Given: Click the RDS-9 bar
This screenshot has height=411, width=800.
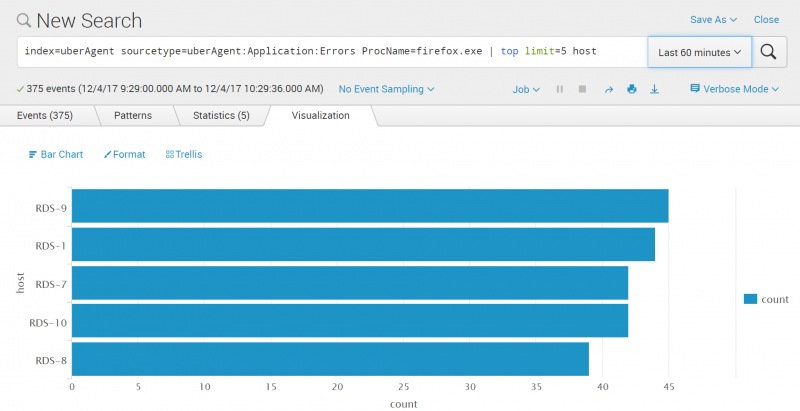Looking at the screenshot, I should [x=370, y=206].
